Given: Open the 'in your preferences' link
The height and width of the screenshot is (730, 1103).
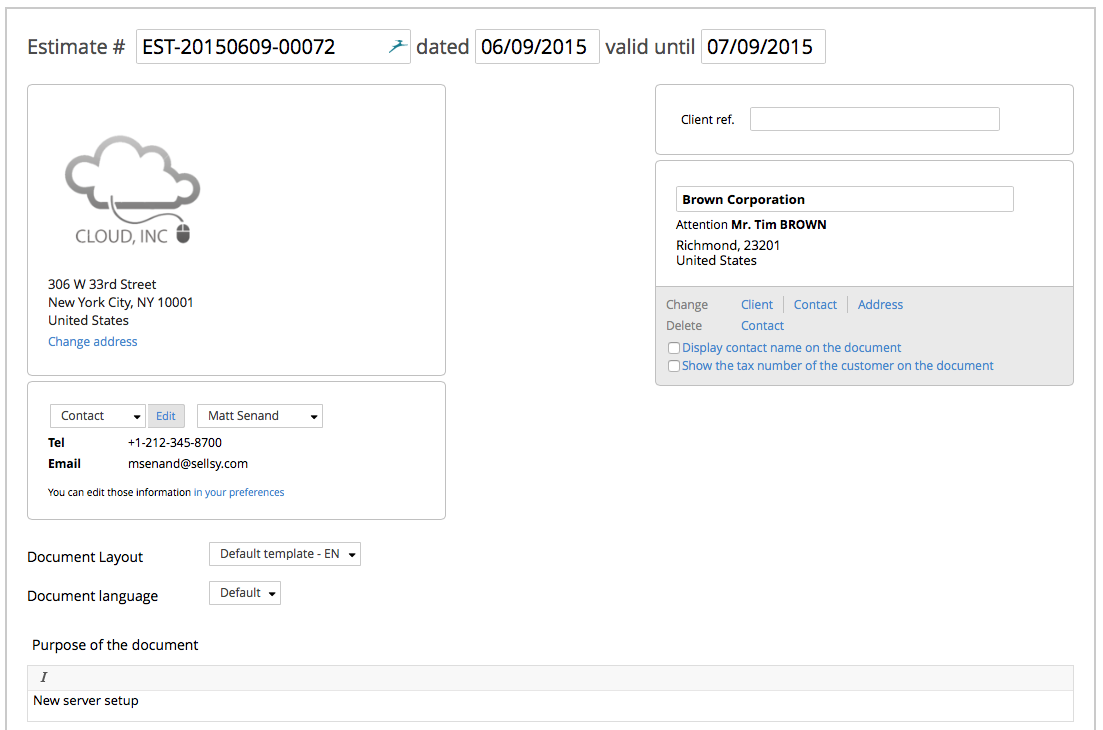Looking at the screenshot, I should pos(239,492).
